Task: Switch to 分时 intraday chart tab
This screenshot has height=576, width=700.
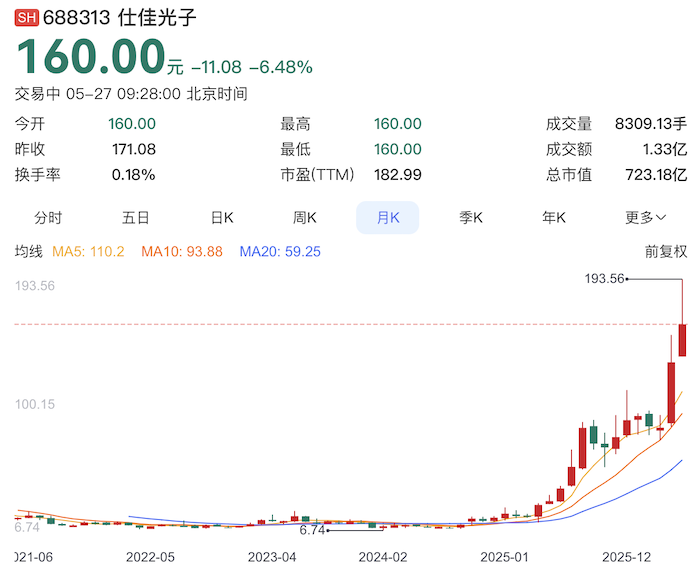Action: 48,218
